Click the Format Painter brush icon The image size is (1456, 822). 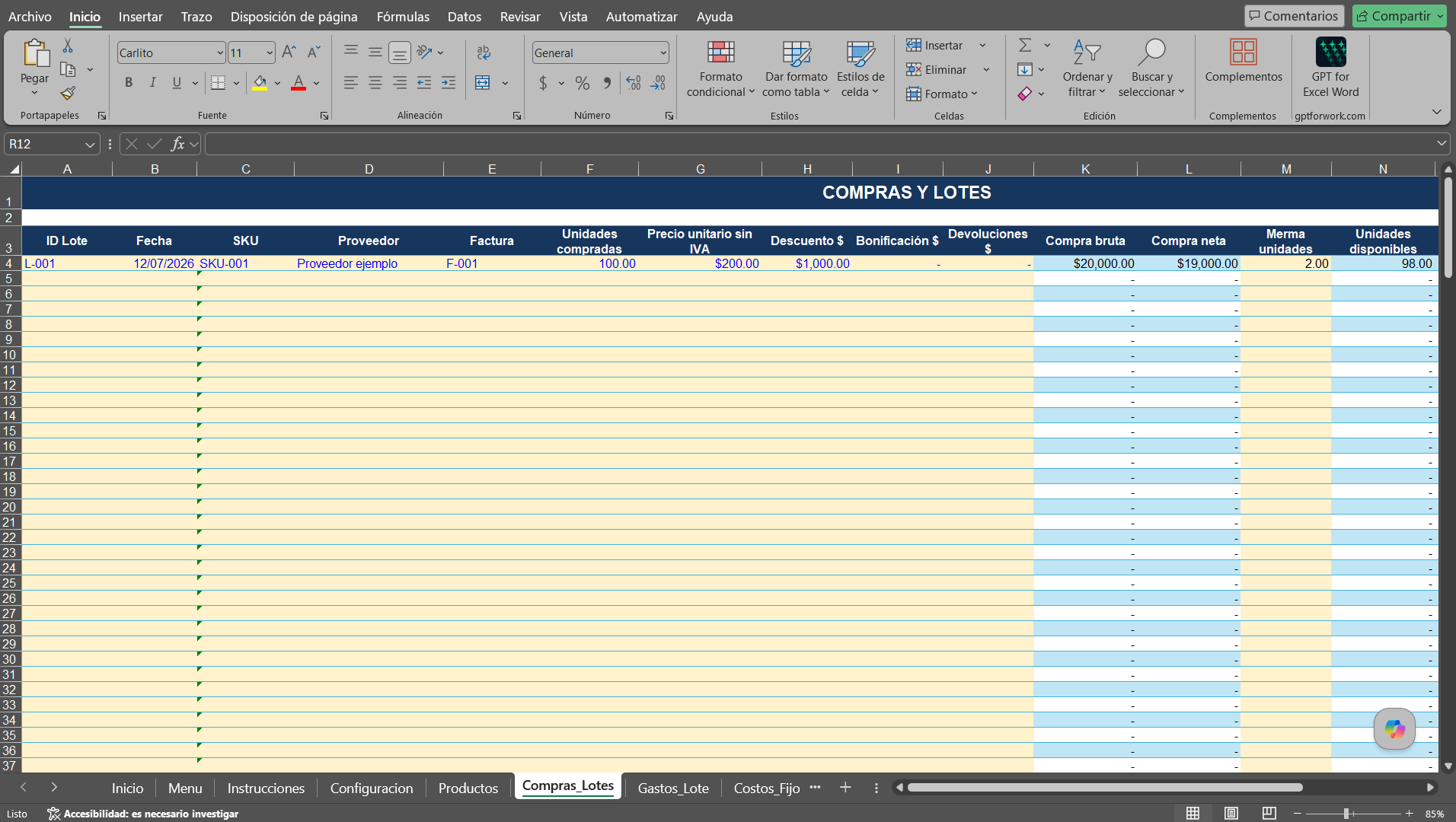tap(68, 93)
